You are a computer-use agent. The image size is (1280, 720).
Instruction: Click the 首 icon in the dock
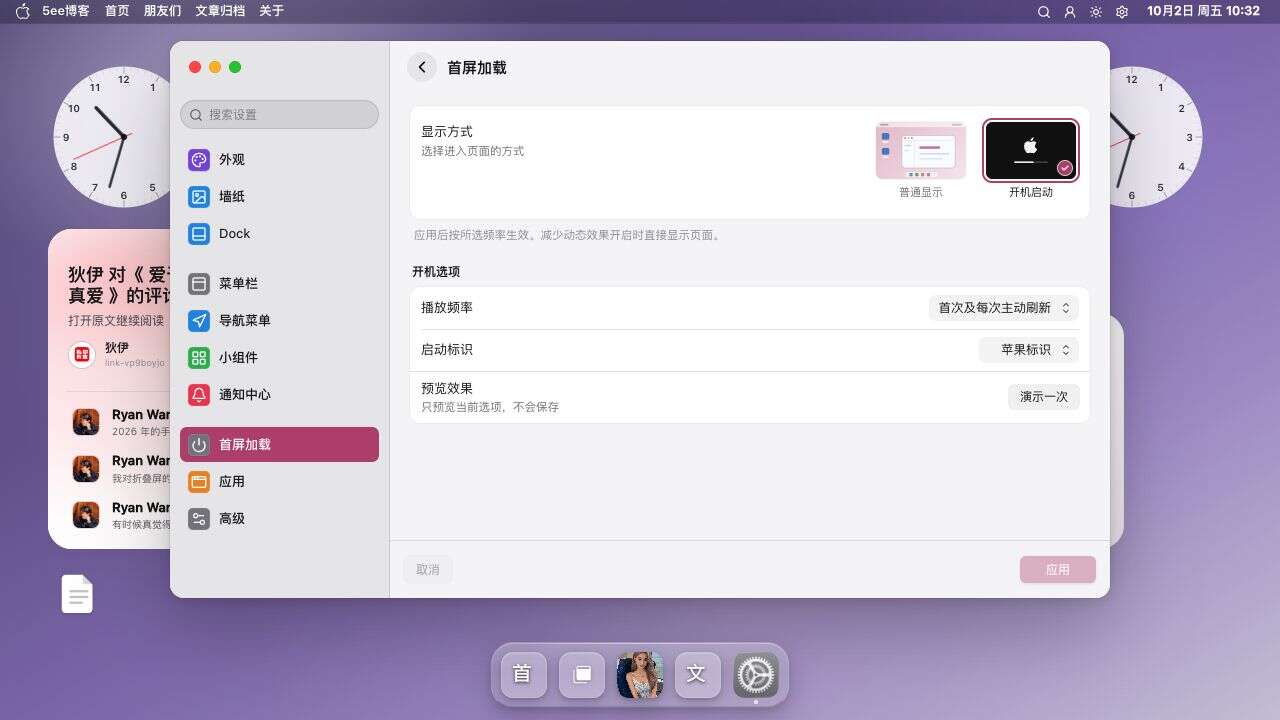(x=522, y=674)
